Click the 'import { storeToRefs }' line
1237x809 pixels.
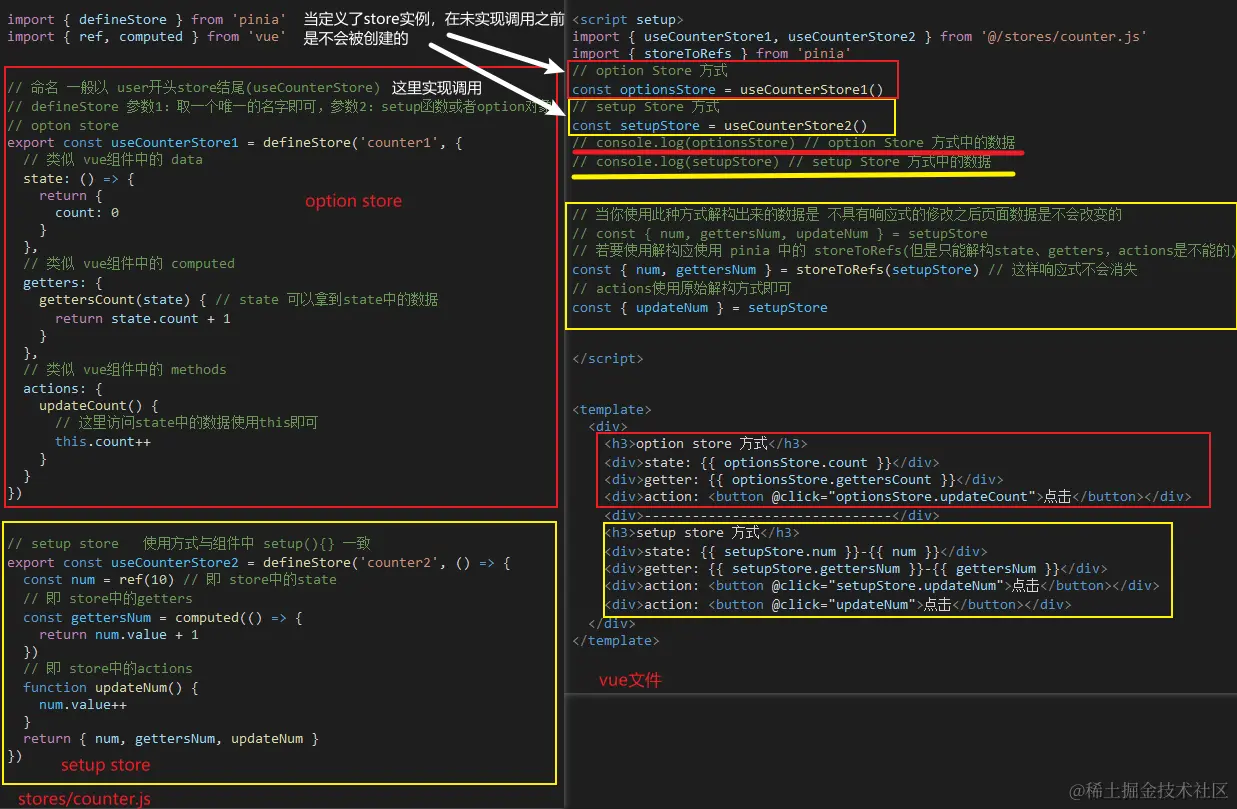tap(711, 54)
